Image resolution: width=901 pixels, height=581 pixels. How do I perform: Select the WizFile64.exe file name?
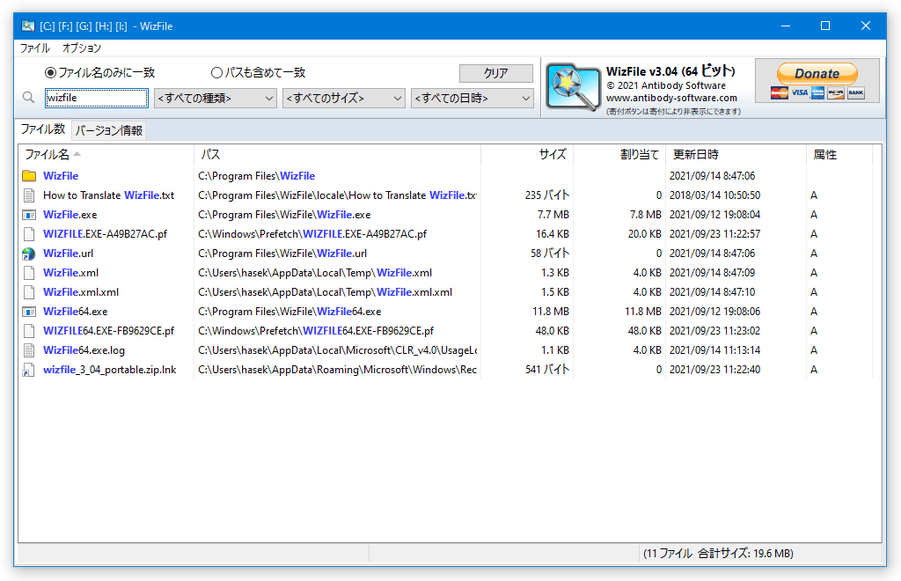75,311
